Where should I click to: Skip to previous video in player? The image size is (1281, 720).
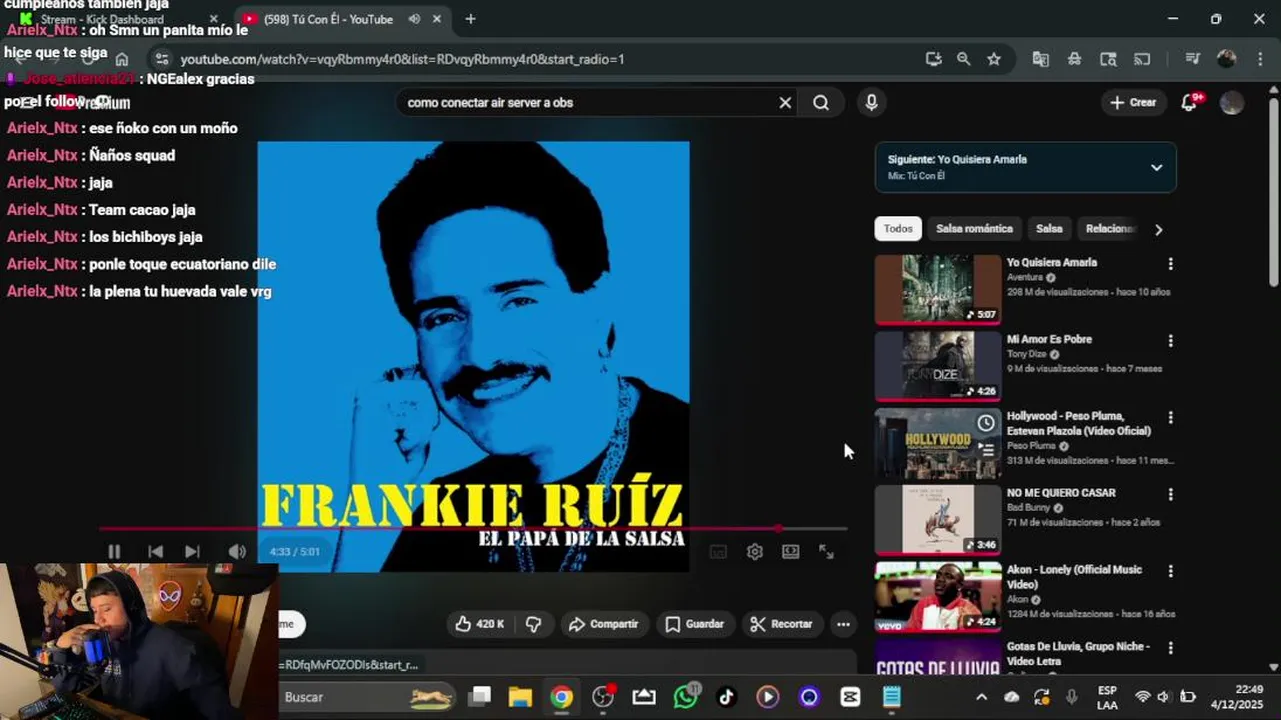[155, 552]
